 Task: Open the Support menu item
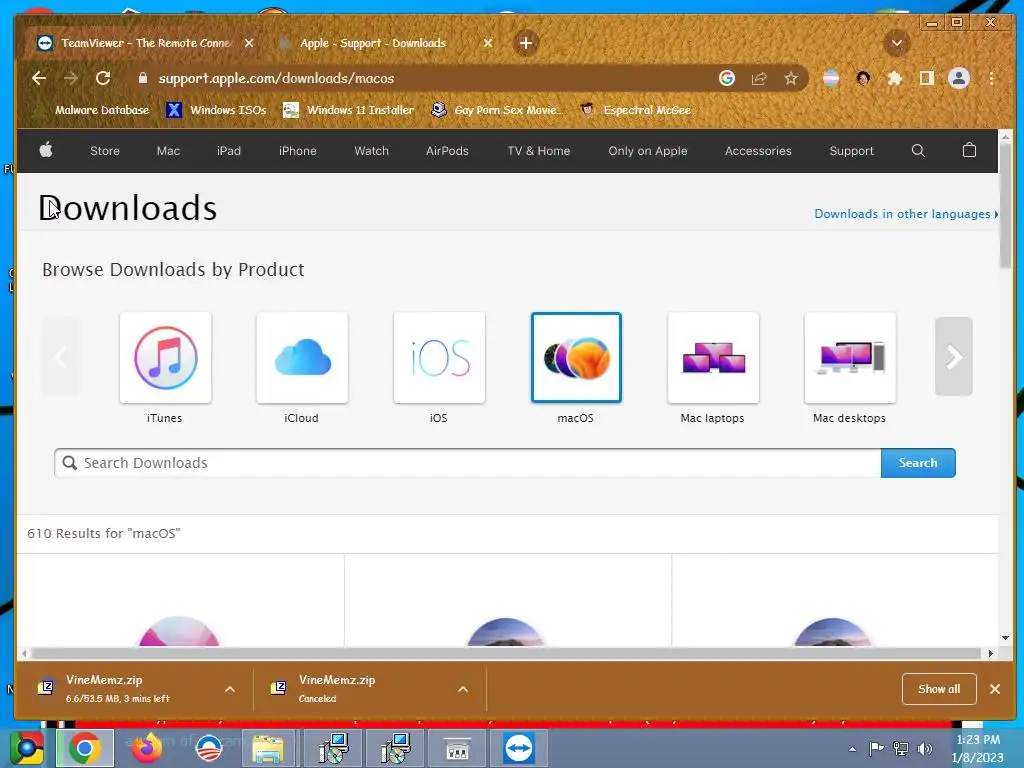851,151
